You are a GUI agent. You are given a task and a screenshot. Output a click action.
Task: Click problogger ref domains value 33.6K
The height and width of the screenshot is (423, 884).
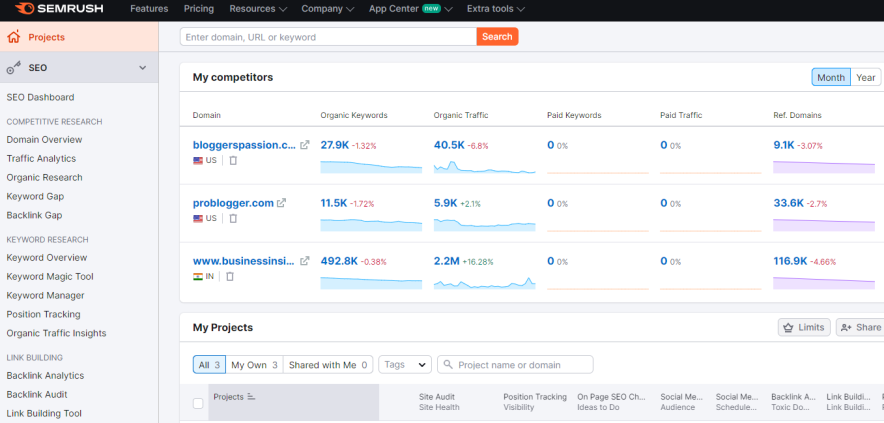click(789, 203)
